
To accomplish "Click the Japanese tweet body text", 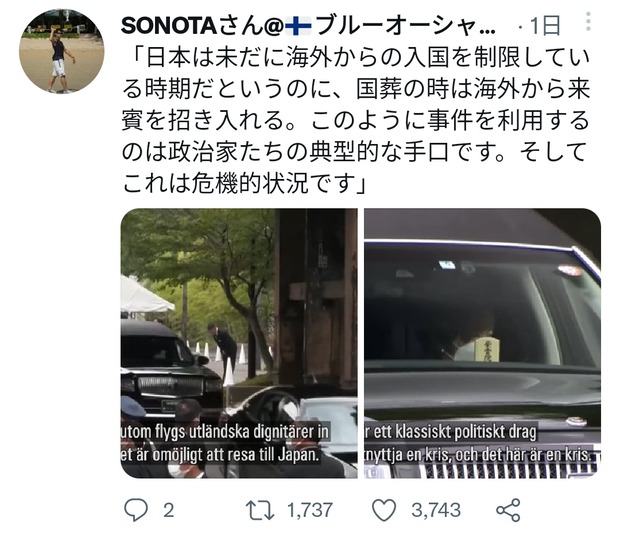I will 356,120.
